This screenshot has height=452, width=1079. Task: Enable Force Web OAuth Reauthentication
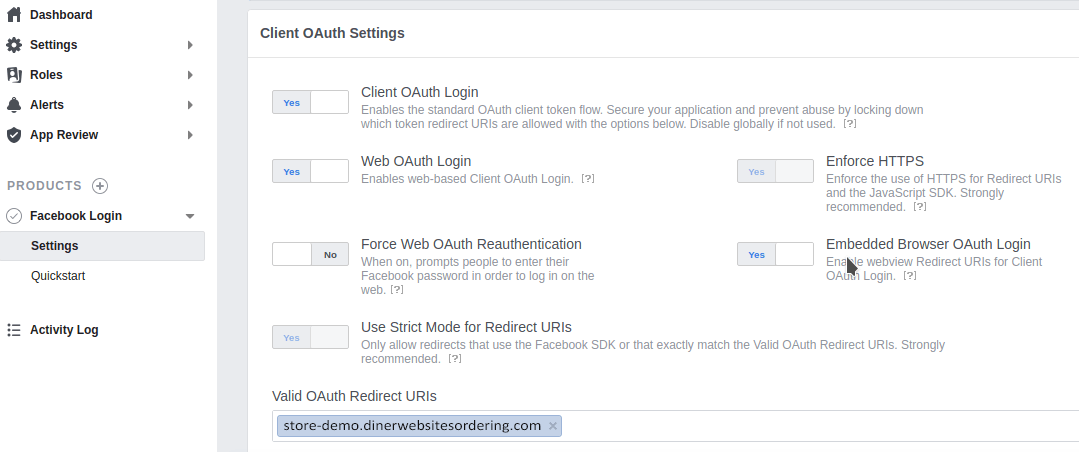(310, 254)
